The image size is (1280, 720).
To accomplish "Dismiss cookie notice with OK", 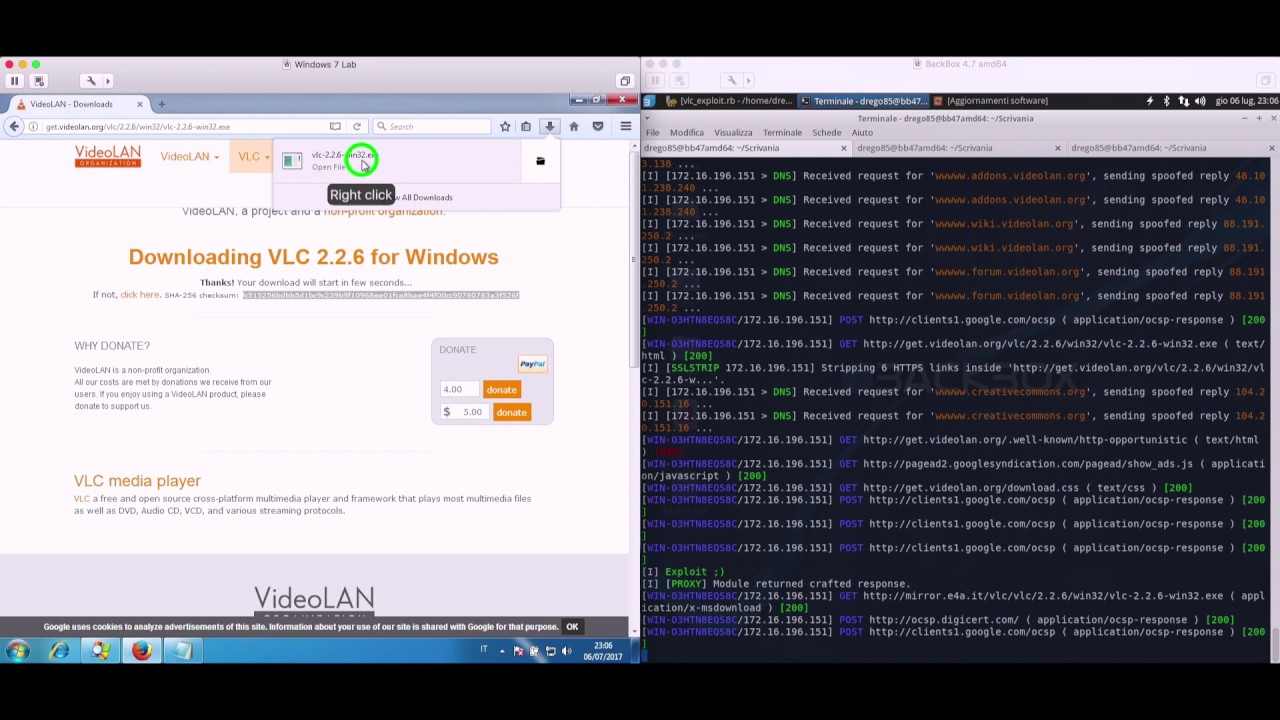I will [x=572, y=627].
